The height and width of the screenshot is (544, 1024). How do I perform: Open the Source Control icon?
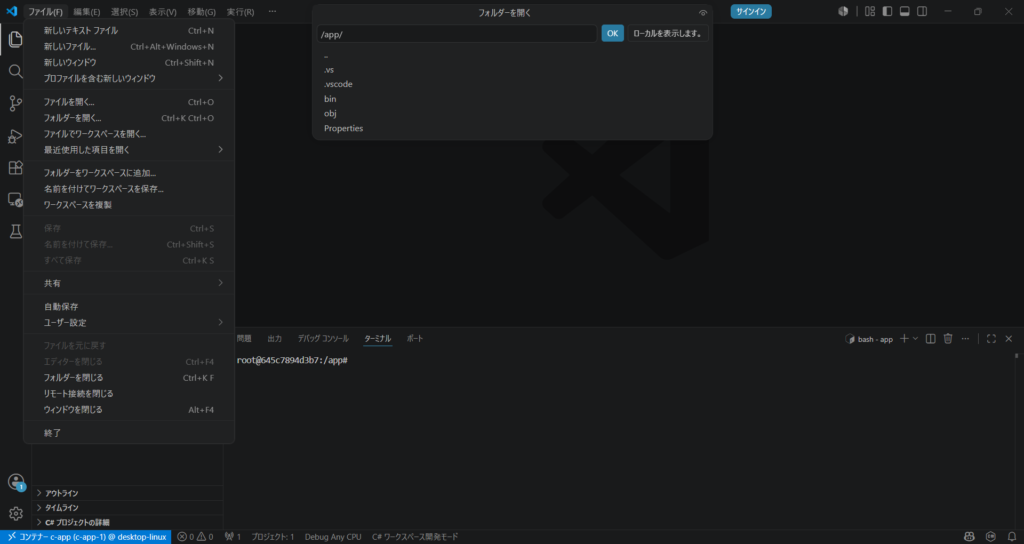pos(15,103)
